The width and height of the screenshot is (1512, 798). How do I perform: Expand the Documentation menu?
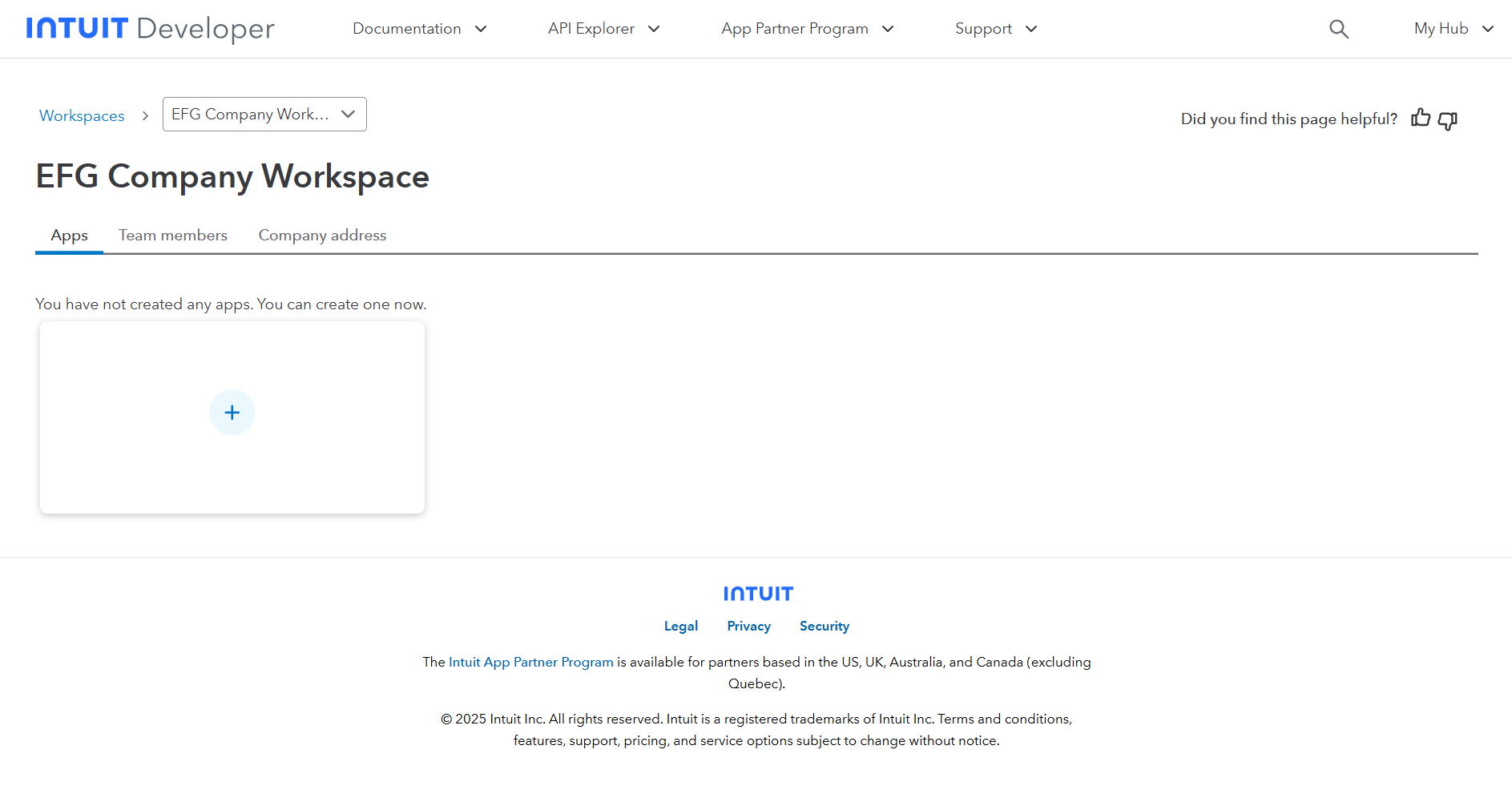pyautogui.click(x=420, y=29)
